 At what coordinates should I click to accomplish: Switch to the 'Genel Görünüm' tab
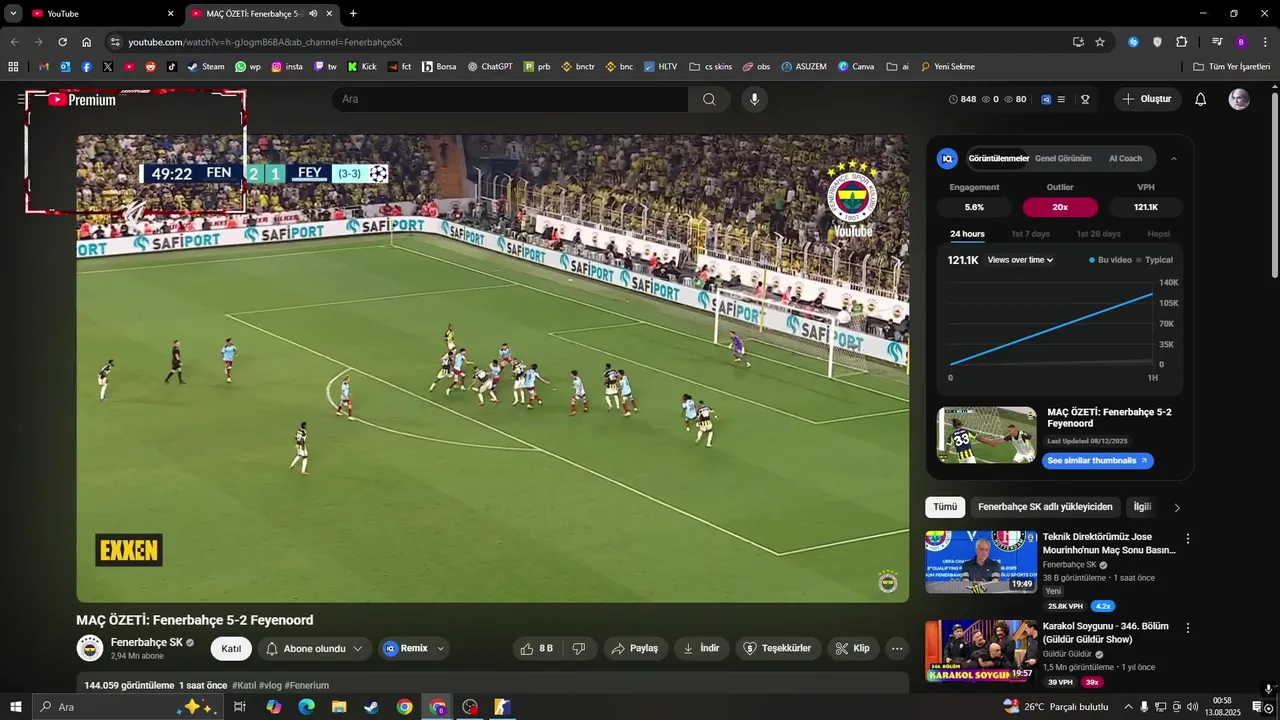point(1063,158)
